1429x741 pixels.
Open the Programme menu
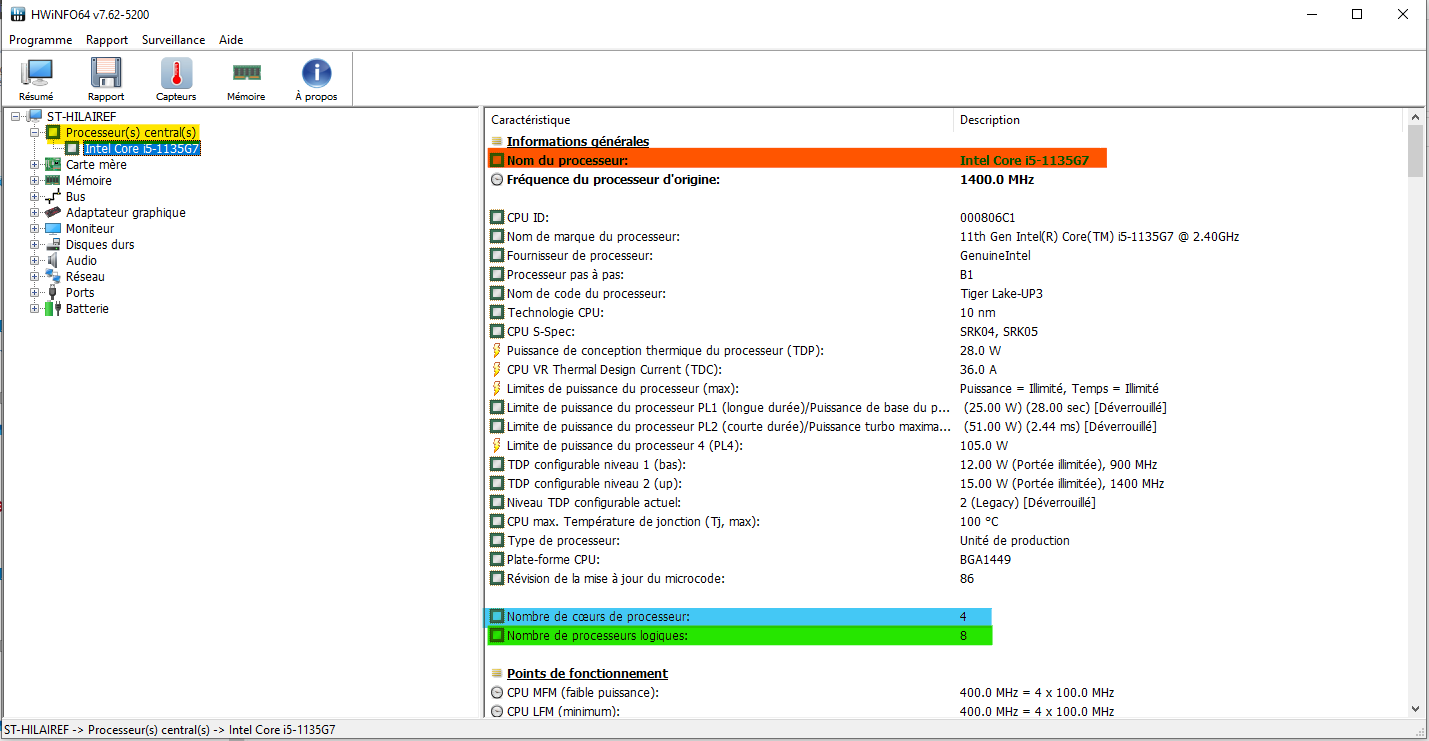[41, 40]
